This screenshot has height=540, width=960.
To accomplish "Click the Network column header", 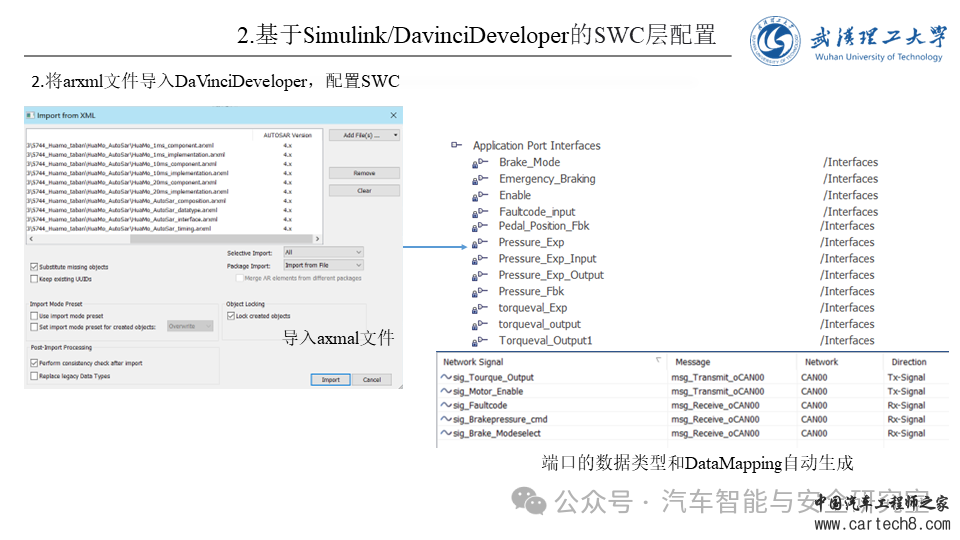I will click(821, 362).
